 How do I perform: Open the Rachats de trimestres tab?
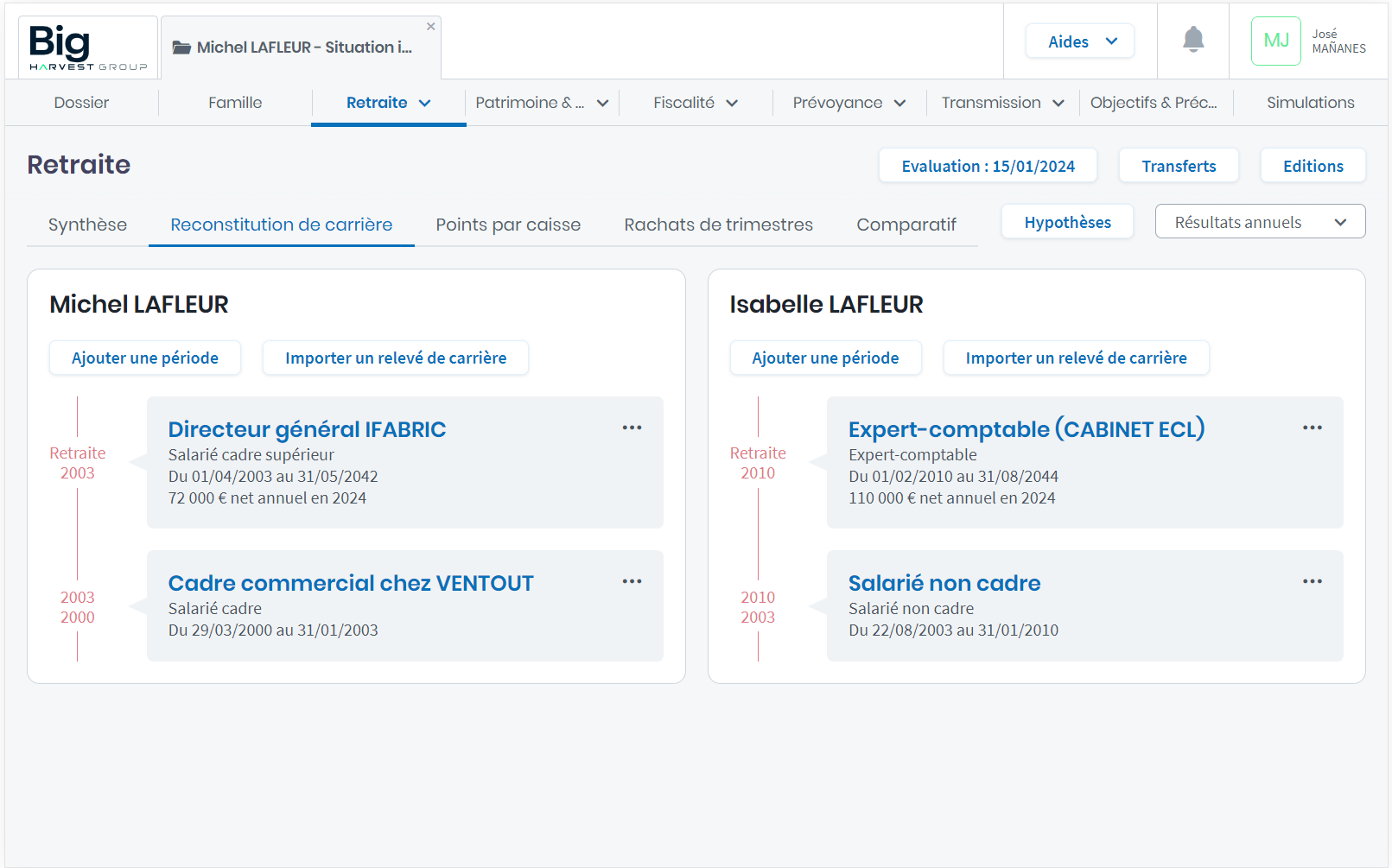click(x=718, y=225)
